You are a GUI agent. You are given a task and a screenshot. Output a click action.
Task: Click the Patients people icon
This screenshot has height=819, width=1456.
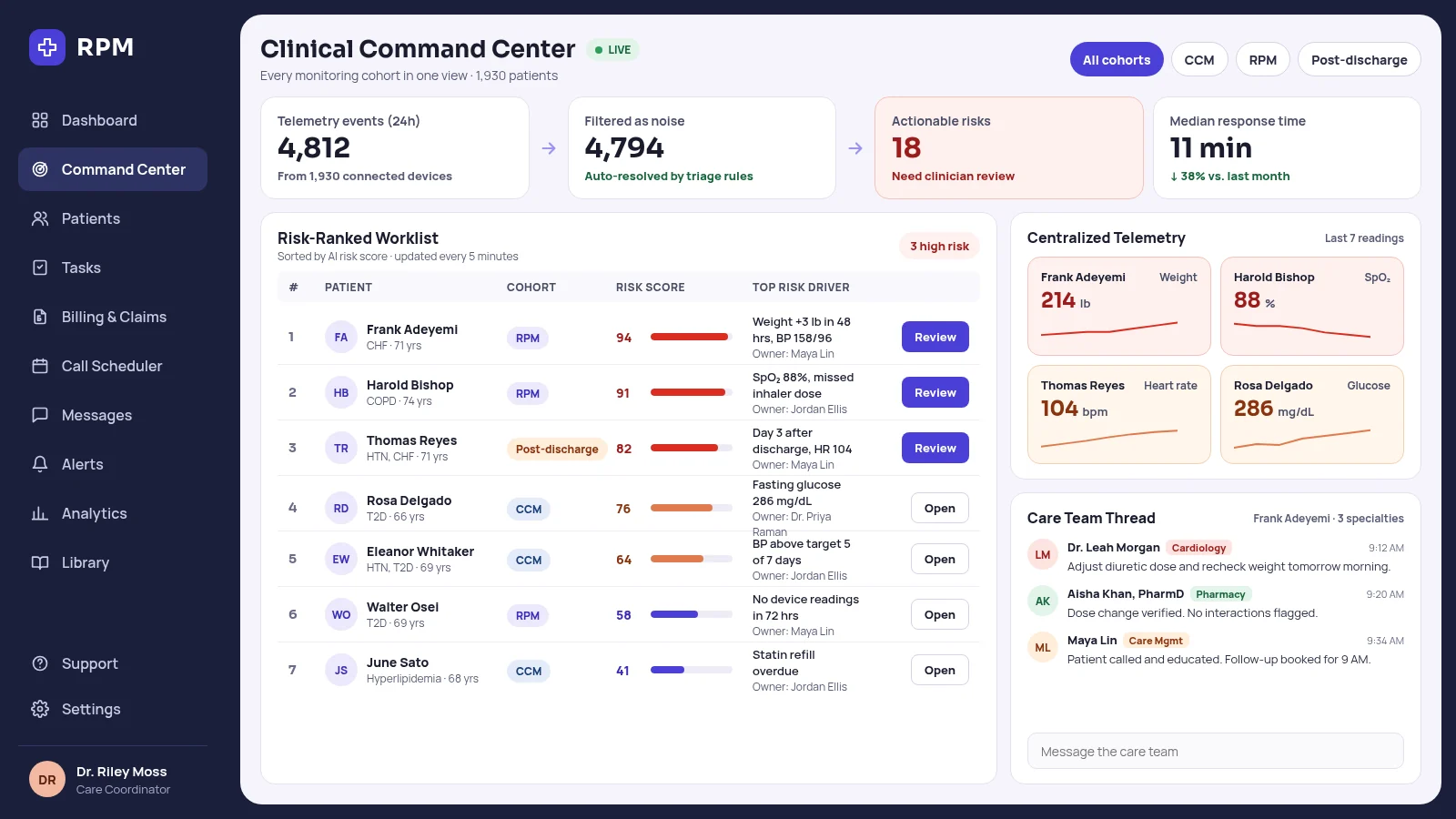click(40, 218)
